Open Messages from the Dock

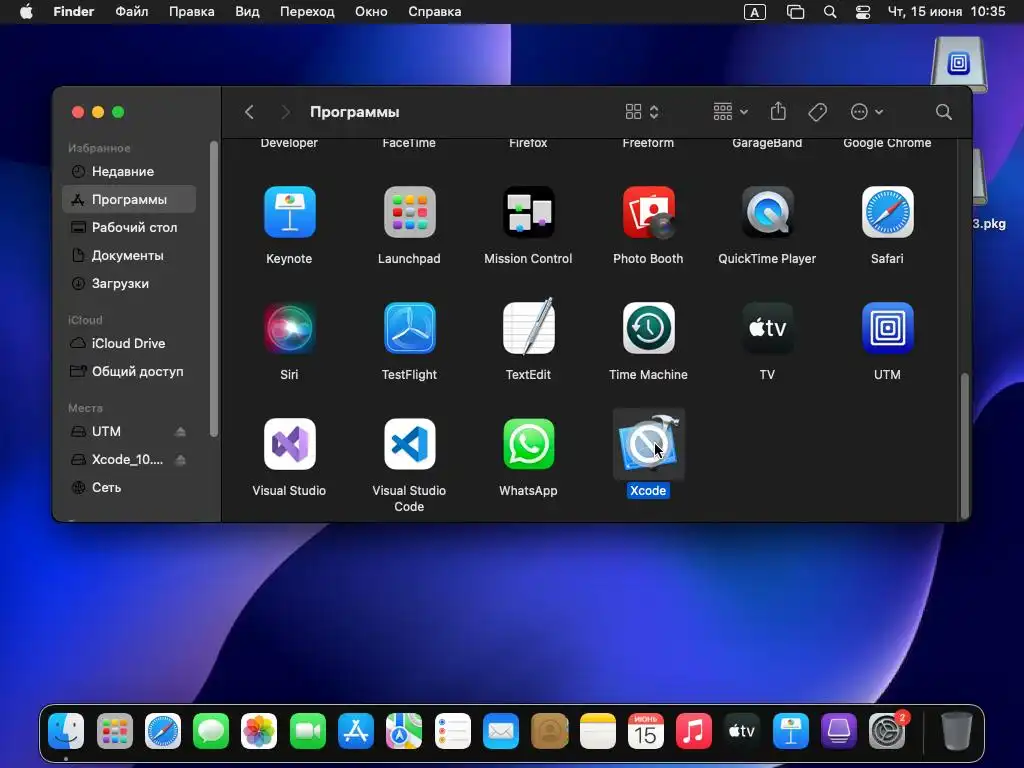211,731
